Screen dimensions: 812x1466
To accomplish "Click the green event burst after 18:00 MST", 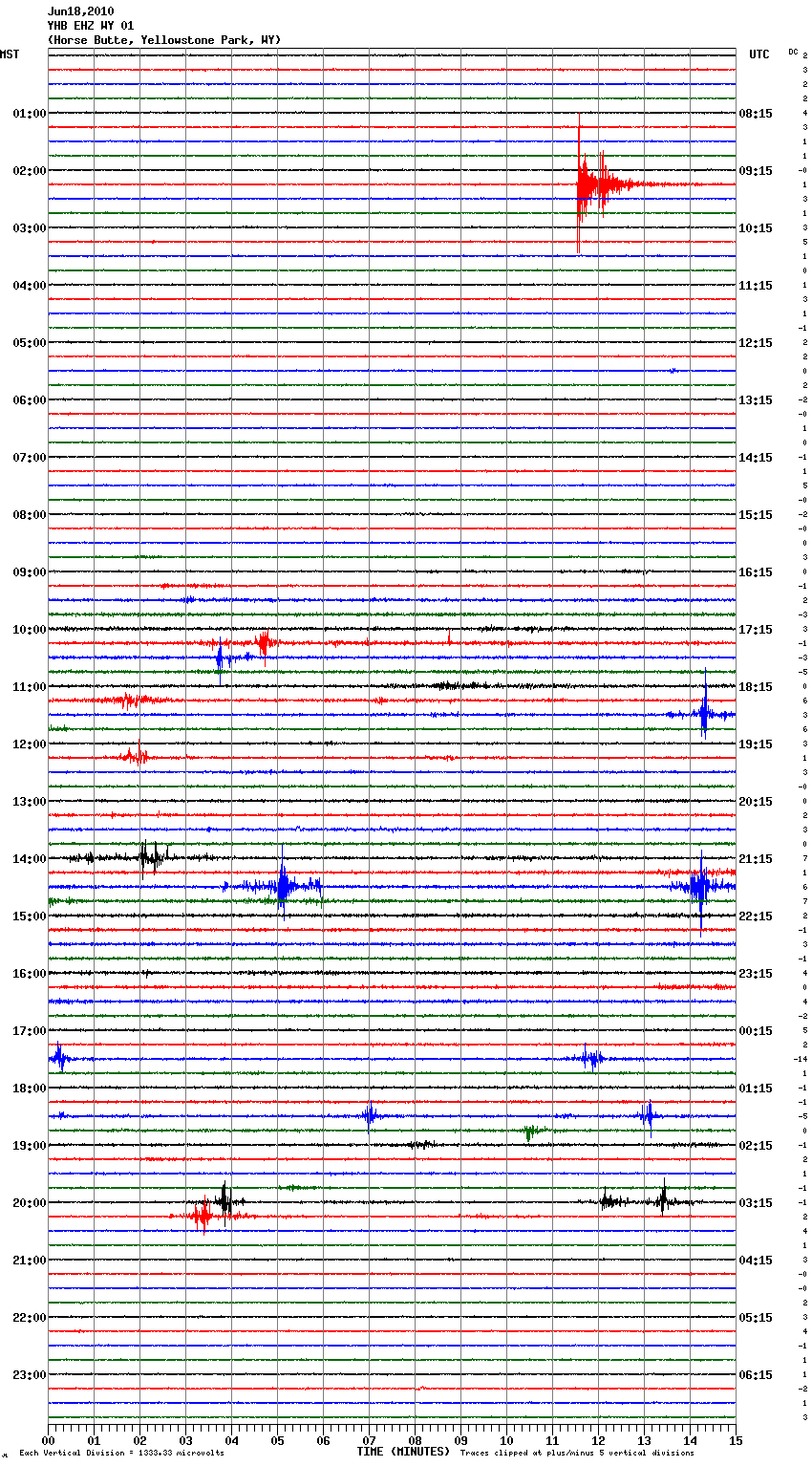I will (x=530, y=1132).
